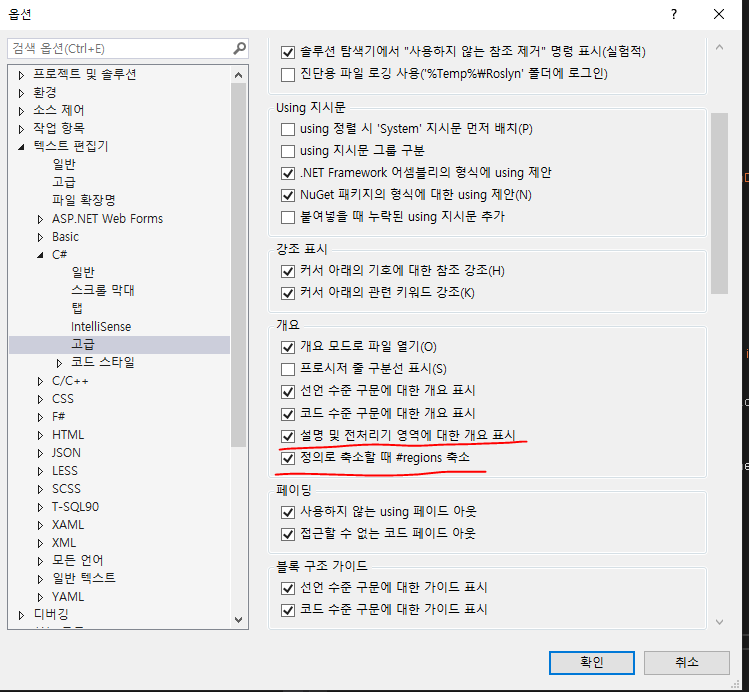The height and width of the screenshot is (692, 749).
Task: Click the 확인 button
Action: (591, 662)
